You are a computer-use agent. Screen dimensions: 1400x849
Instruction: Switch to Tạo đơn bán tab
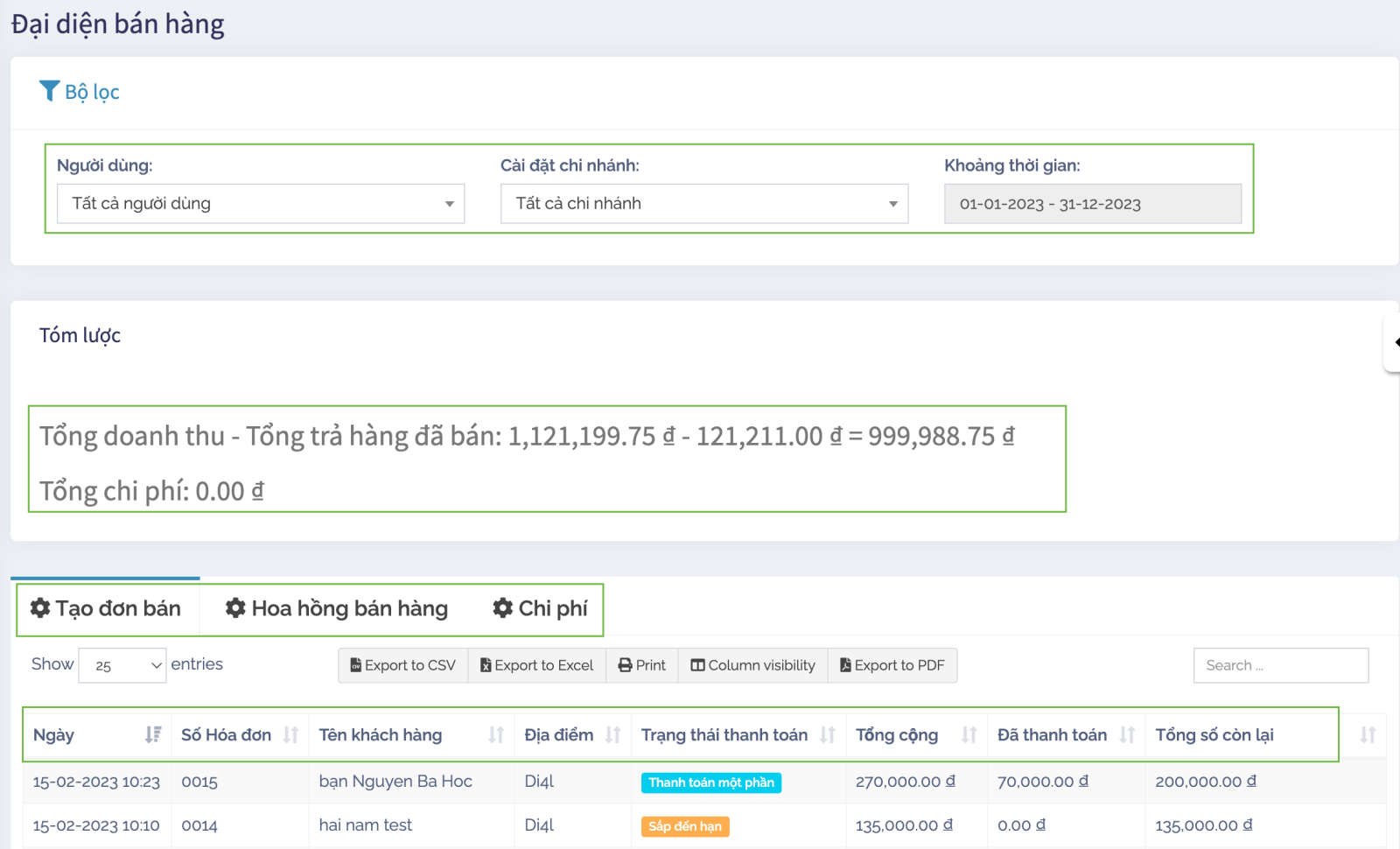point(106,608)
